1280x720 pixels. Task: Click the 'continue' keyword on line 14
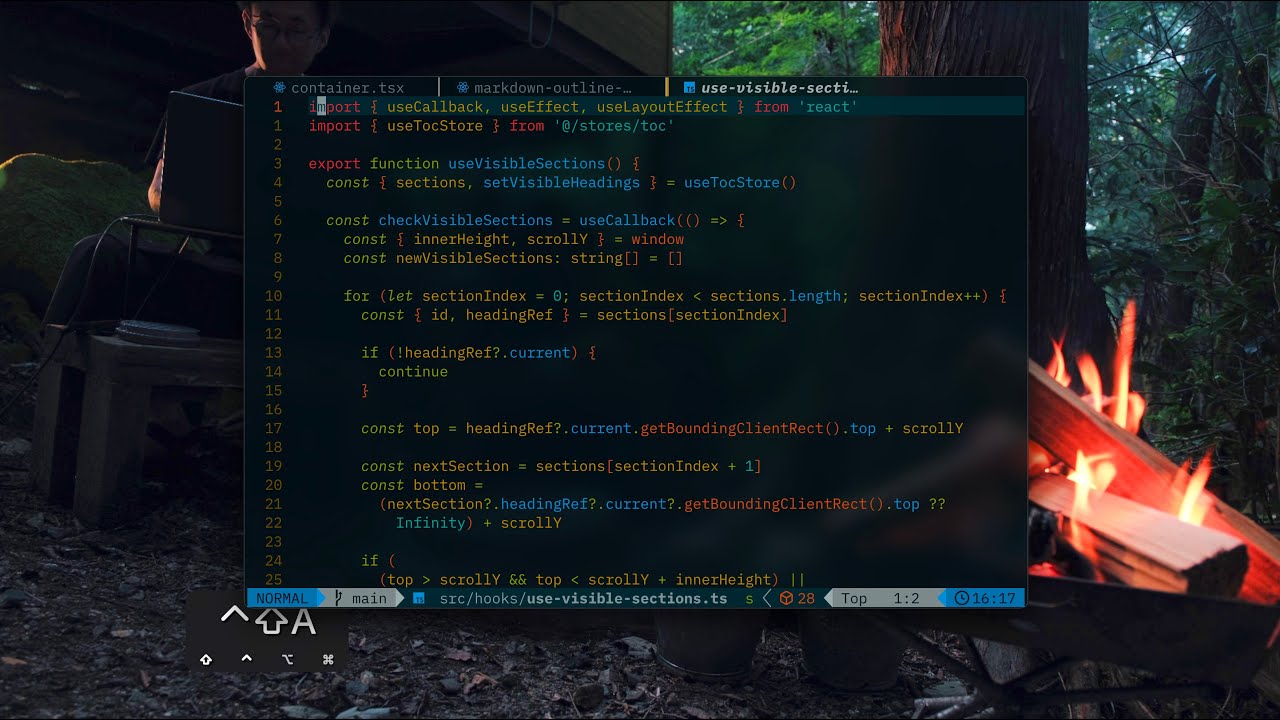pyautogui.click(x=413, y=372)
